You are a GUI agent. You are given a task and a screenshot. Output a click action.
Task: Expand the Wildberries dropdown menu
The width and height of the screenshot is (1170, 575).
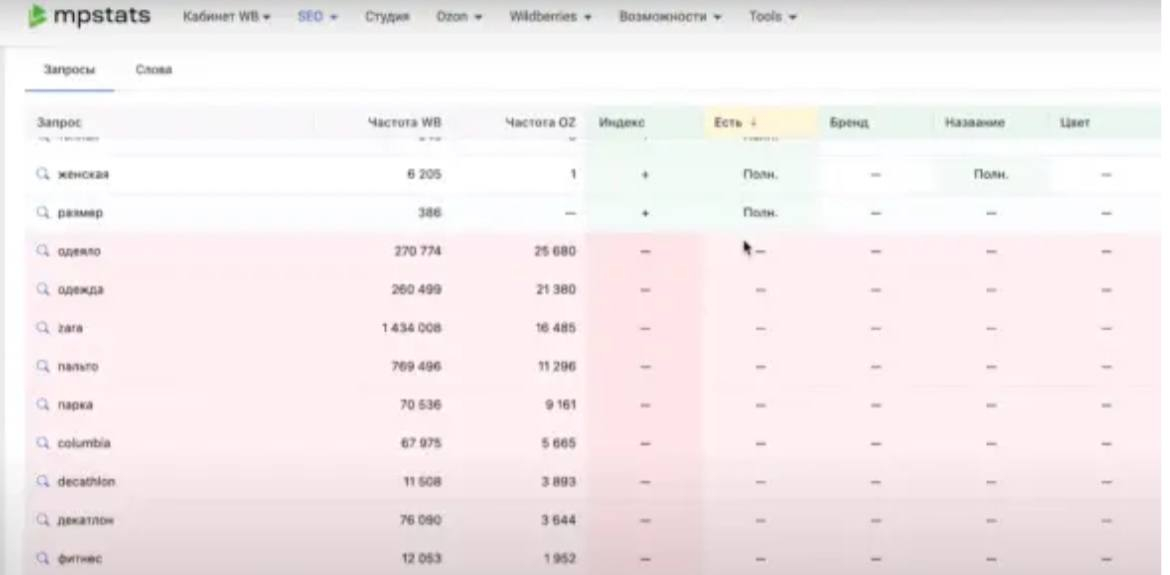[551, 16]
